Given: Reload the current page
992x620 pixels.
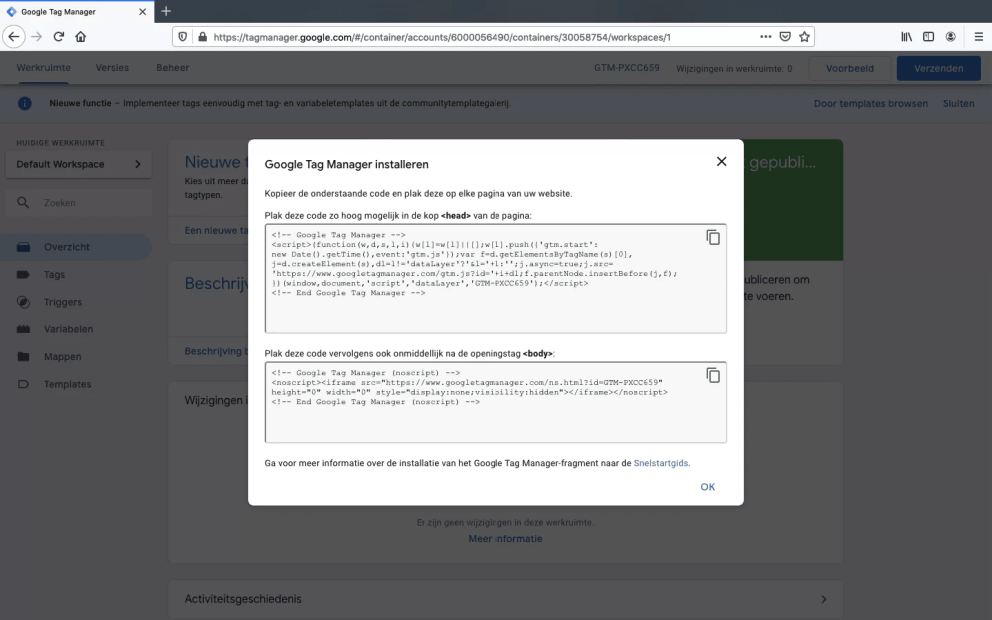Looking at the screenshot, I should coord(59,37).
